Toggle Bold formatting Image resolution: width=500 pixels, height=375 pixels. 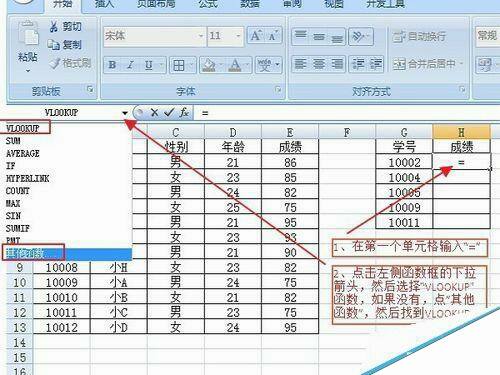(x=112, y=65)
